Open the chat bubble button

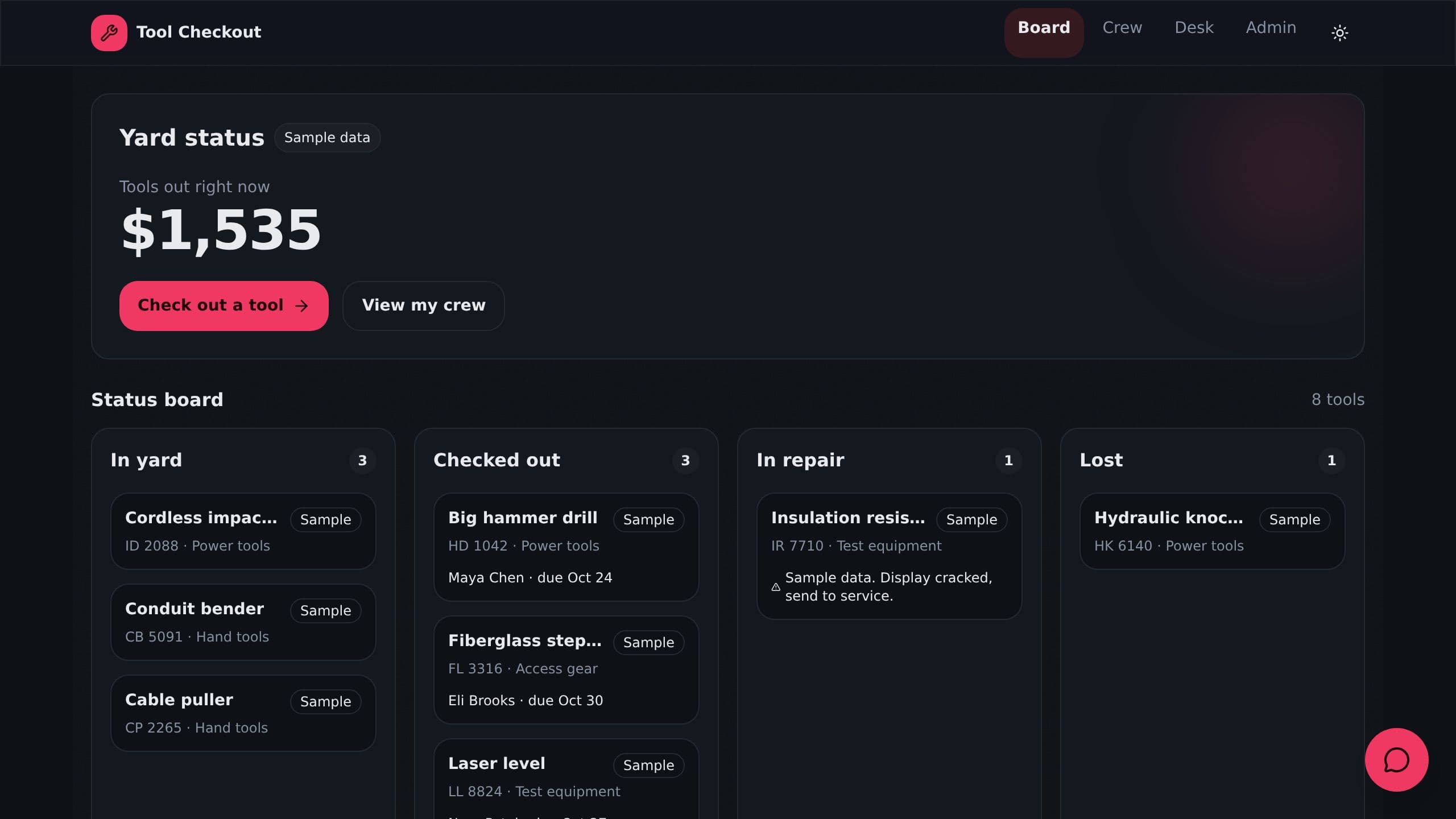[1396, 759]
